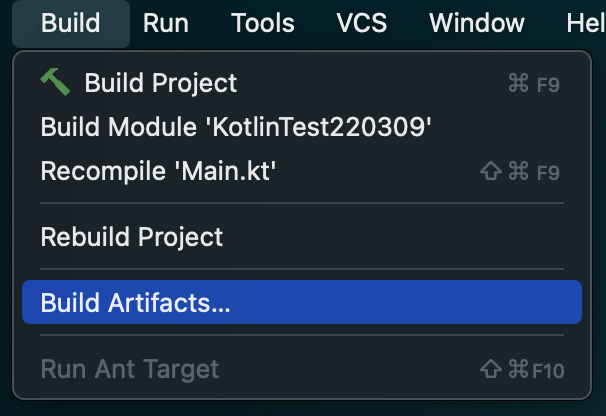Choose Build Module 'KotlinTest220309'
606x416 pixels.
coord(302,126)
